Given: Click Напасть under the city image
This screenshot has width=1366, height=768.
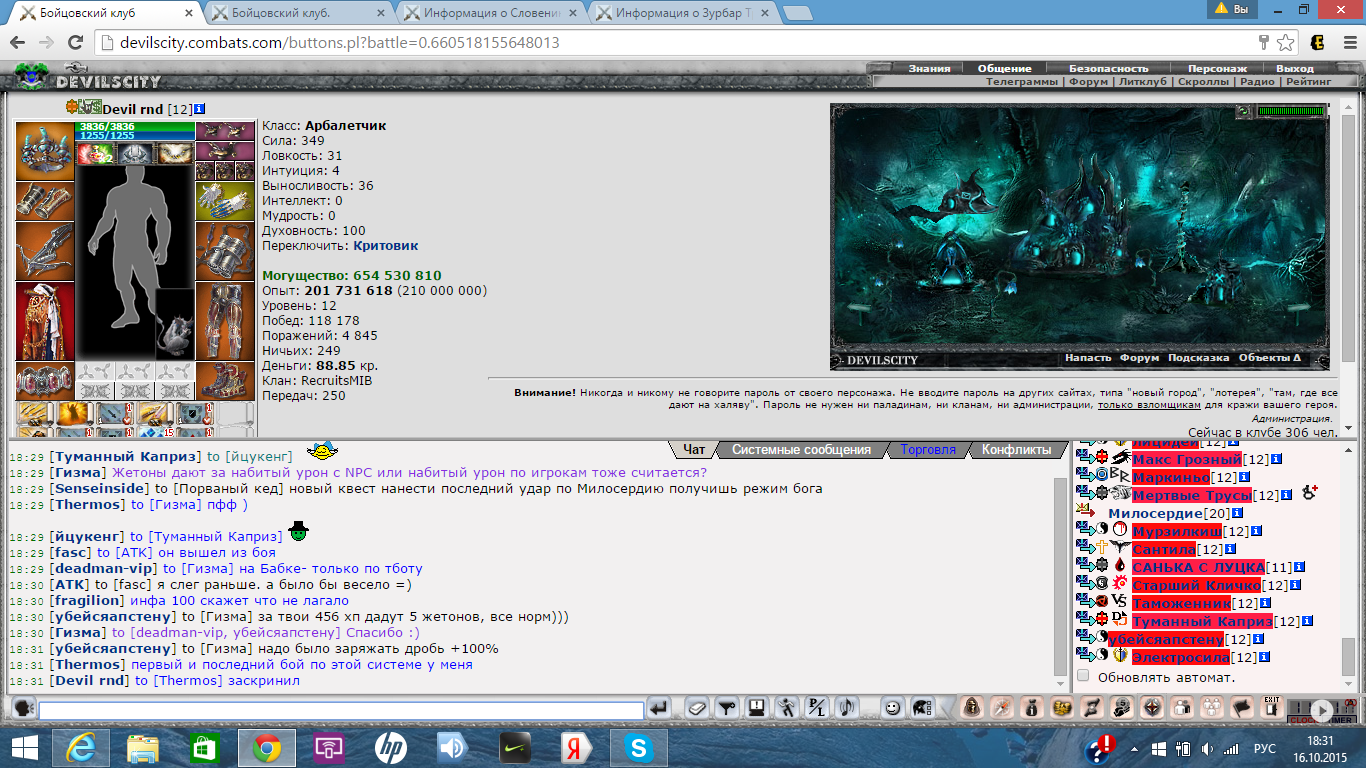Looking at the screenshot, I should coord(1088,358).
